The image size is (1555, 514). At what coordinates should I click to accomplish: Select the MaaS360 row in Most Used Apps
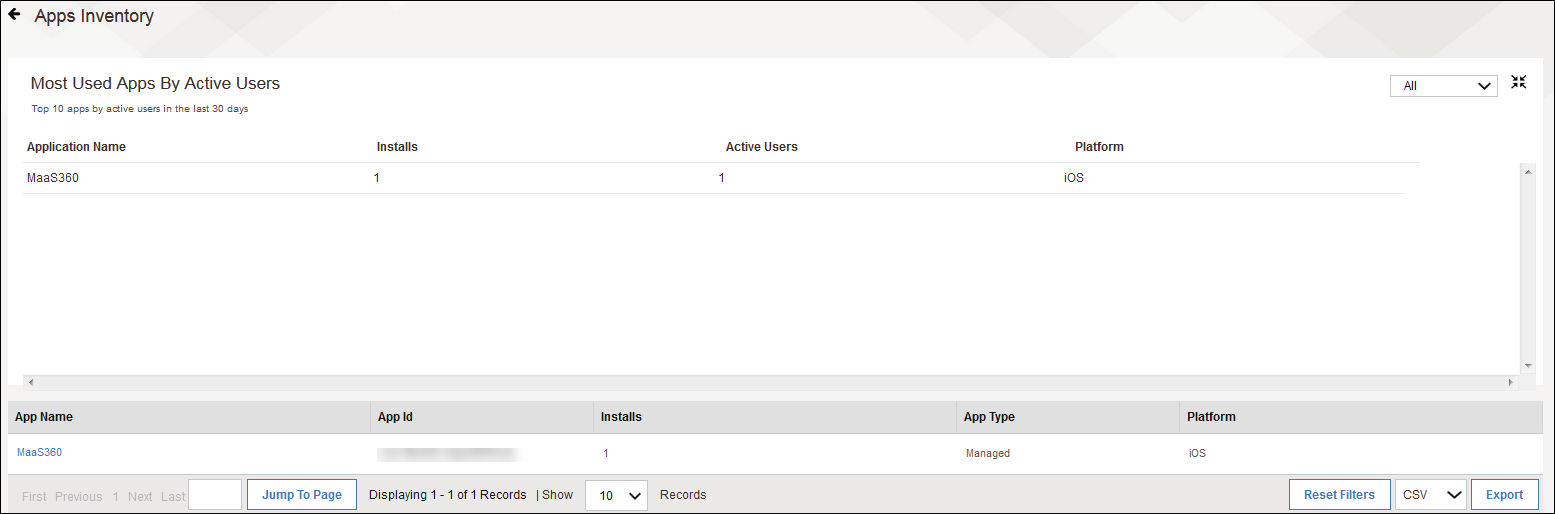point(714,178)
